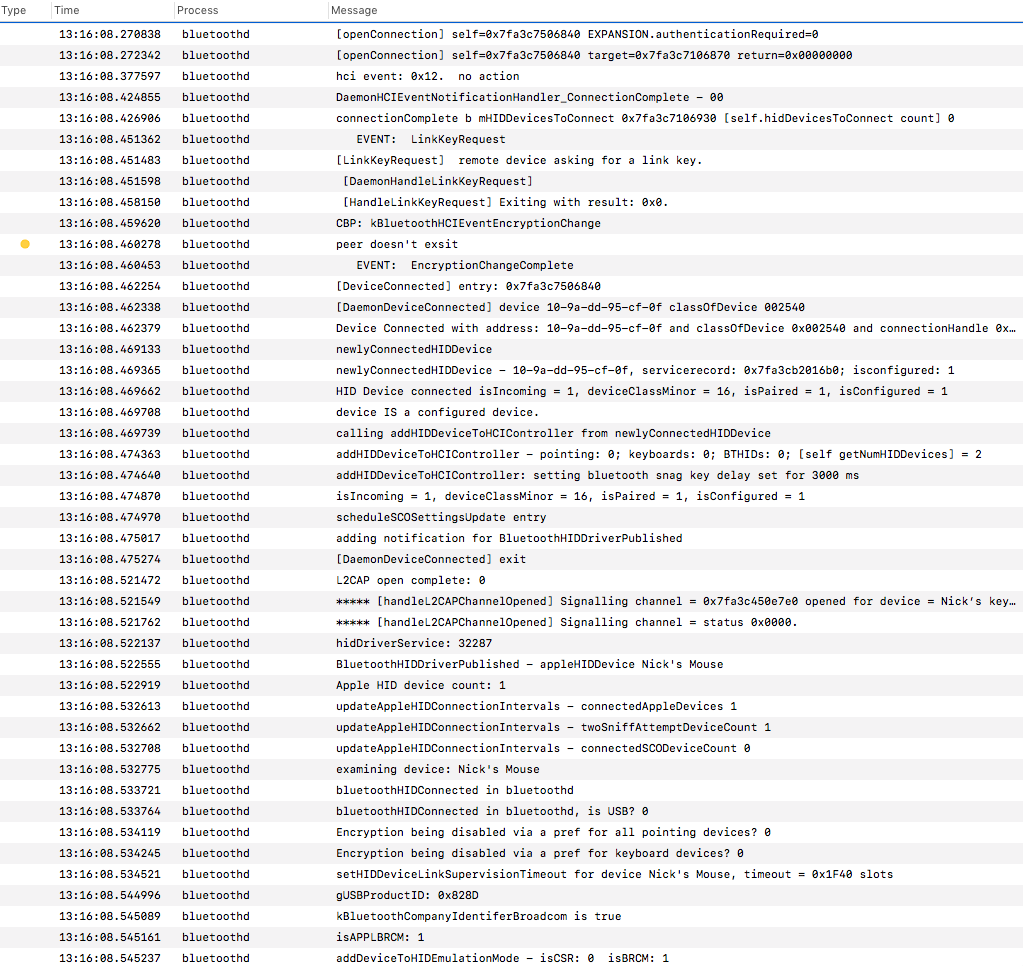The image size is (1023, 966).
Task: Select 'EVENT: EncryptionChangeComplete' message
Action: click(465, 265)
